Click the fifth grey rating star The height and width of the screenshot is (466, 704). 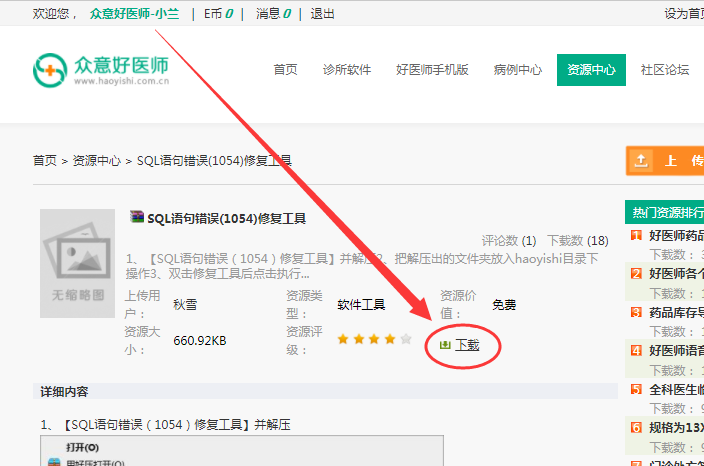[406, 339]
